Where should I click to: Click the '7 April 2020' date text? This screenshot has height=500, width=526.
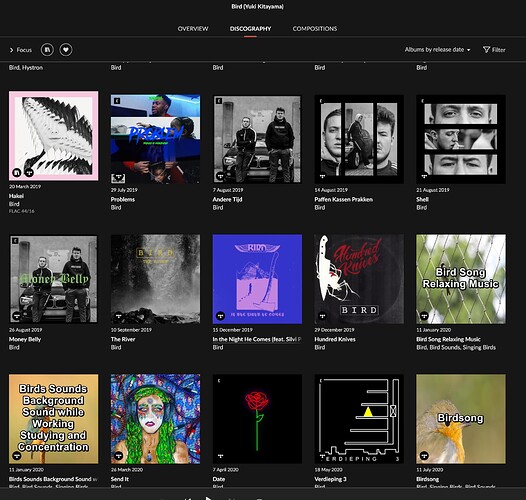pyautogui.click(x=226, y=470)
